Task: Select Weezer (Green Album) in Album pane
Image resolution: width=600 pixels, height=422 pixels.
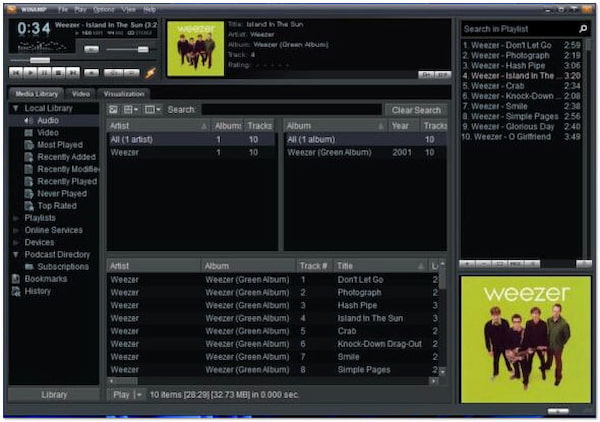Action: pos(366,153)
